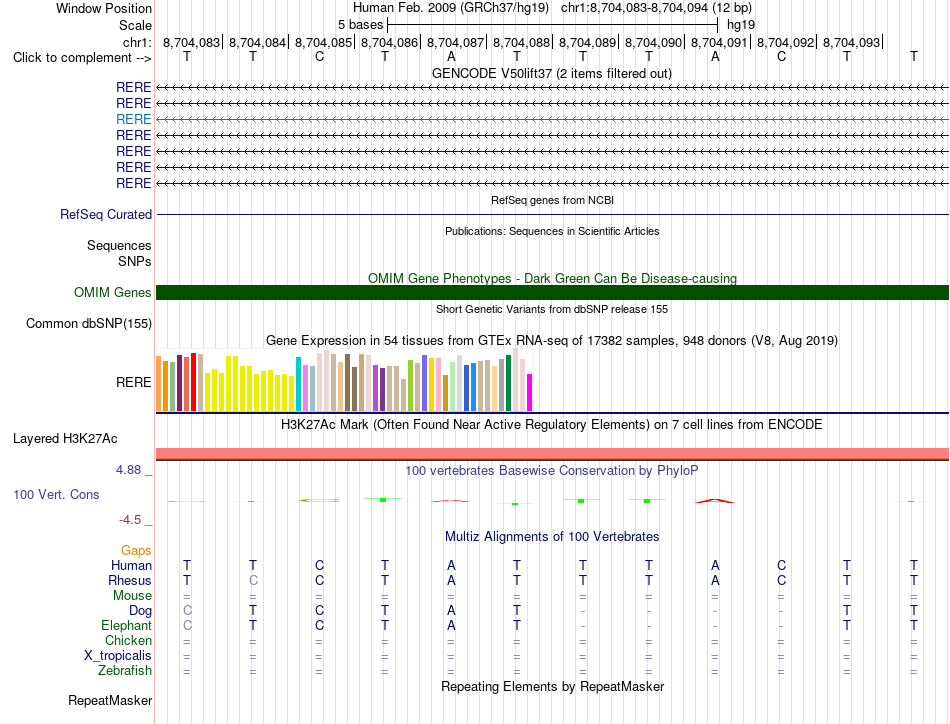Open the RefSeq Curated track label
The width and height of the screenshot is (950, 724).
106,214
